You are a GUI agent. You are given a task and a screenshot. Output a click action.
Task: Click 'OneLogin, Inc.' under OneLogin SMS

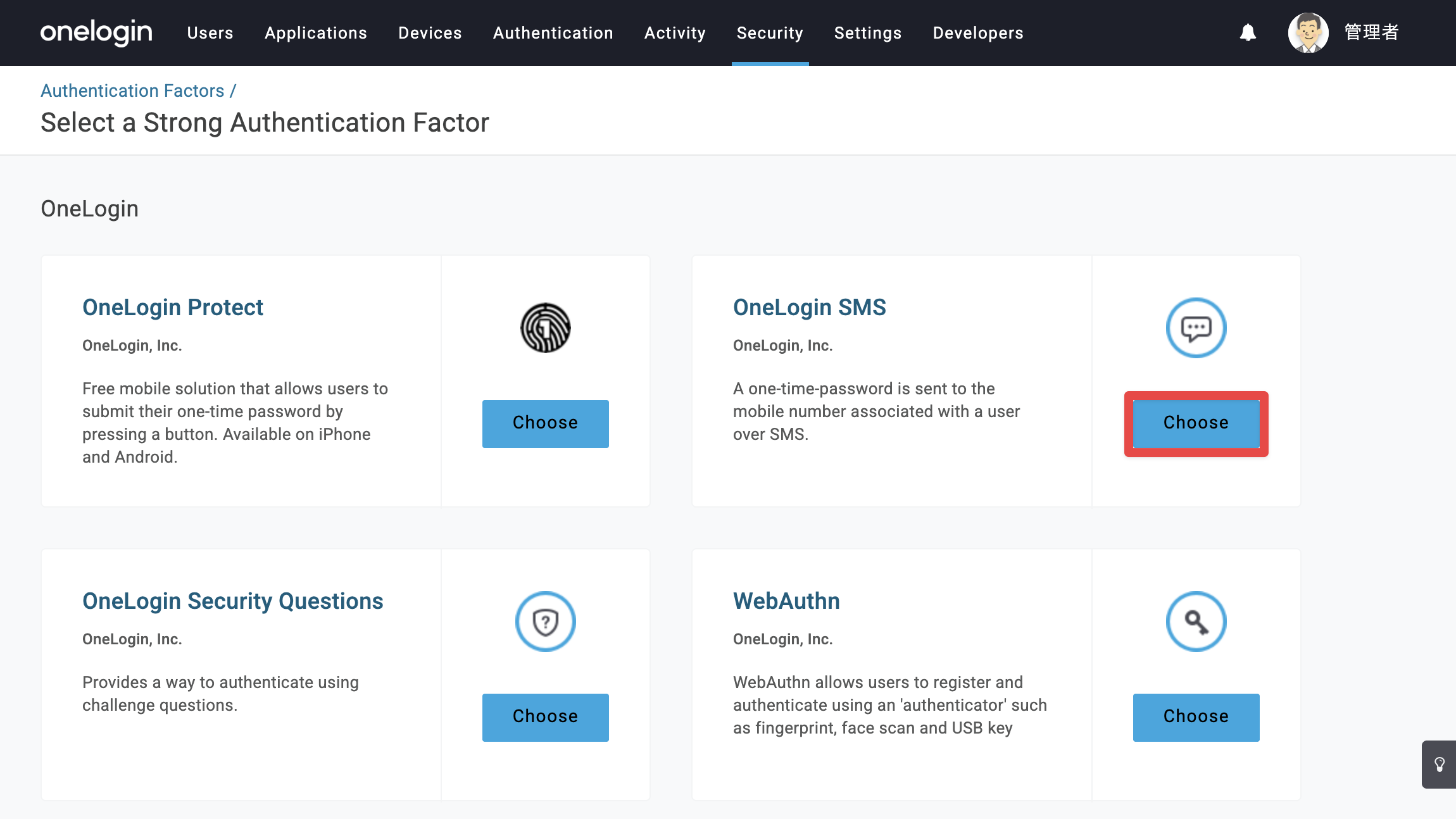pyautogui.click(x=783, y=346)
